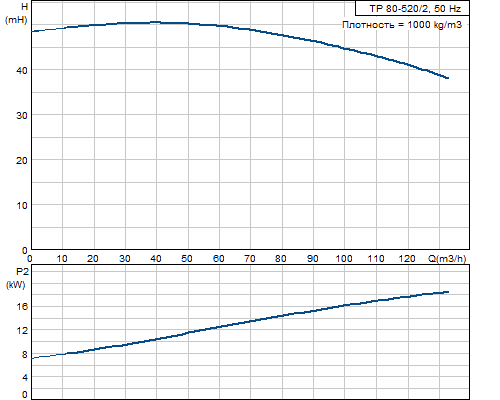Click the 50 tick on the Q axis
500x400 pixels.
187,259
